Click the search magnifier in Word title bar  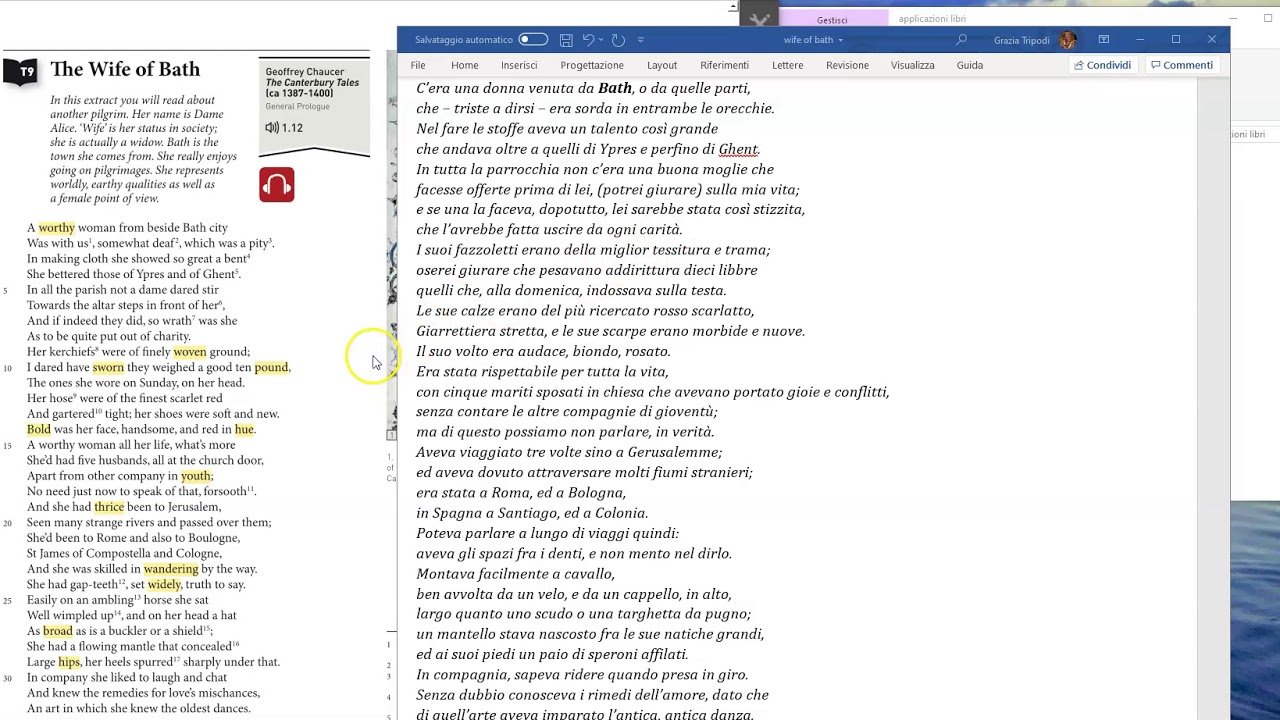click(x=962, y=40)
